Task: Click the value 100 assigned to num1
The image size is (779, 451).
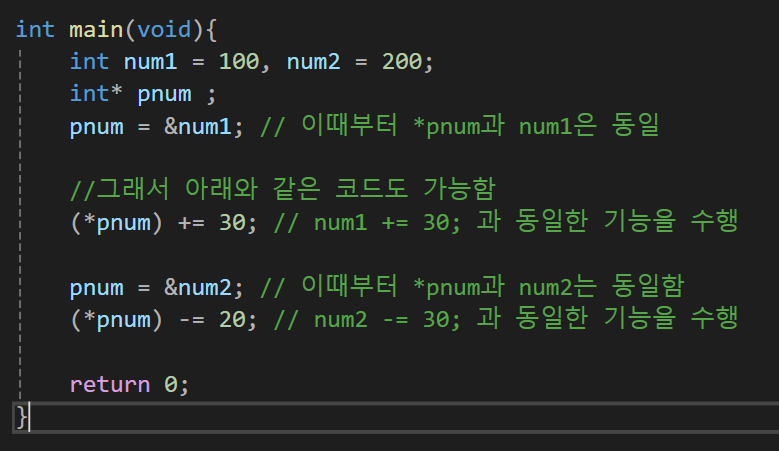Action: [x=239, y=62]
